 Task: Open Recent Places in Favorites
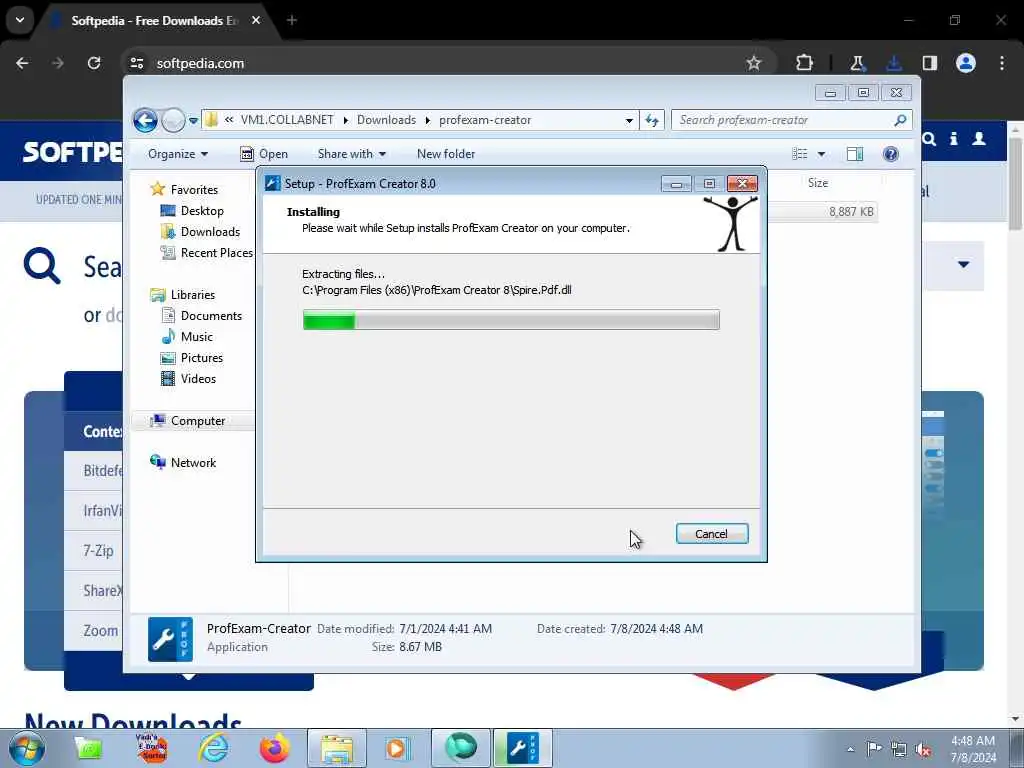coord(216,253)
